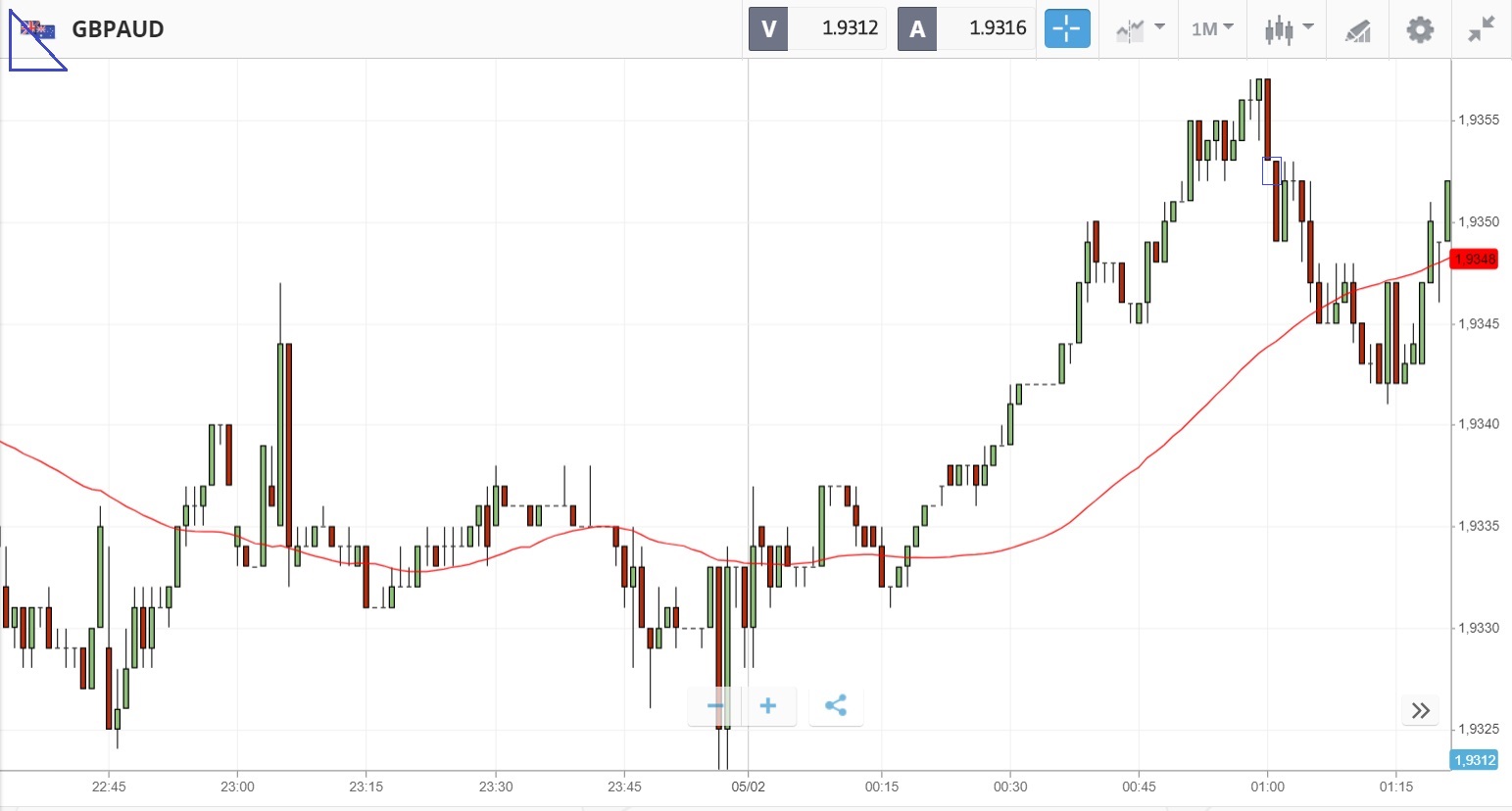Click the GBPAUD flag icon
Image resolution: width=1512 pixels, height=811 pixels.
click(37, 29)
